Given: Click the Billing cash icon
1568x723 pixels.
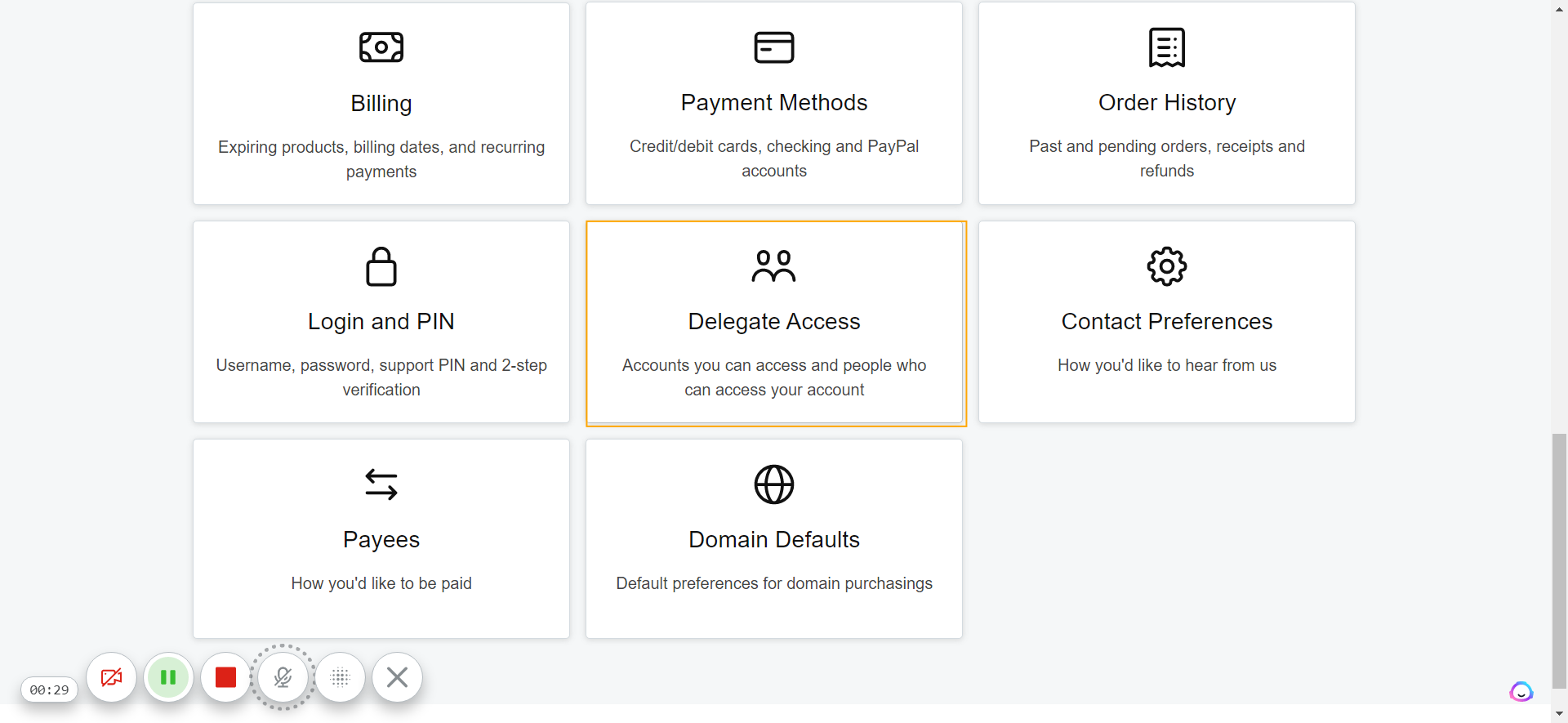Looking at the screenshot, I should click(x=381, y=47).
